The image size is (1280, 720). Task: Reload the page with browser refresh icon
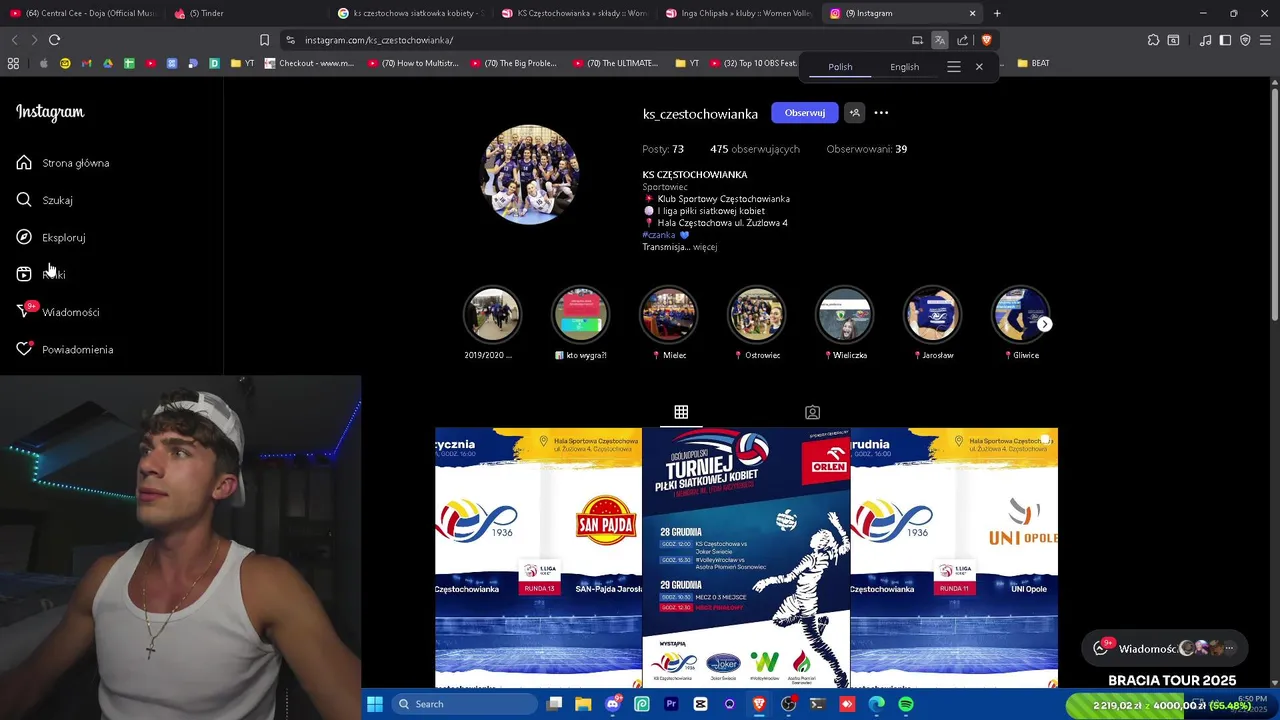point(54,40)
